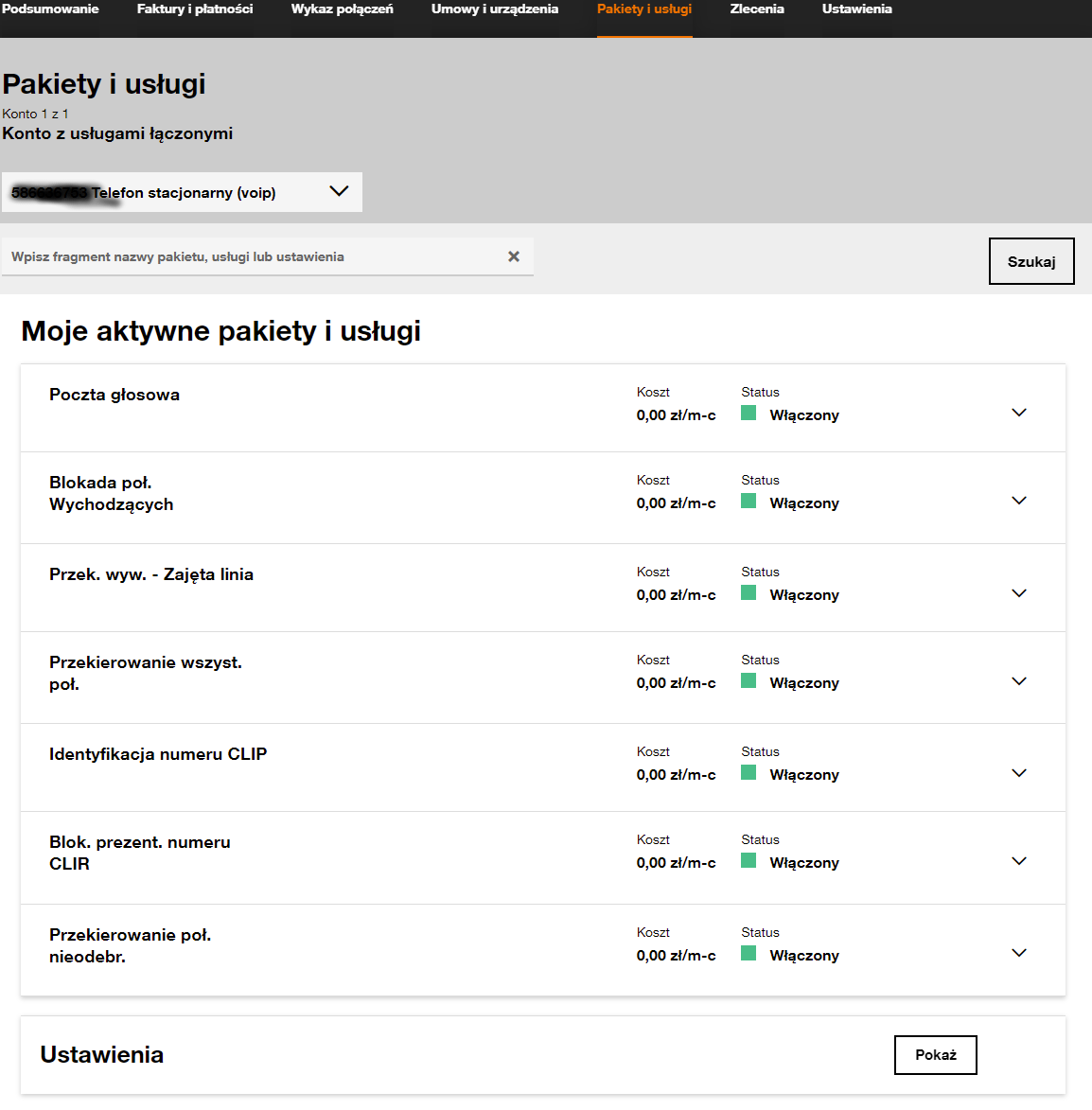Expand Przekierowanie poł. nieodebr. row

[1019, 953]
